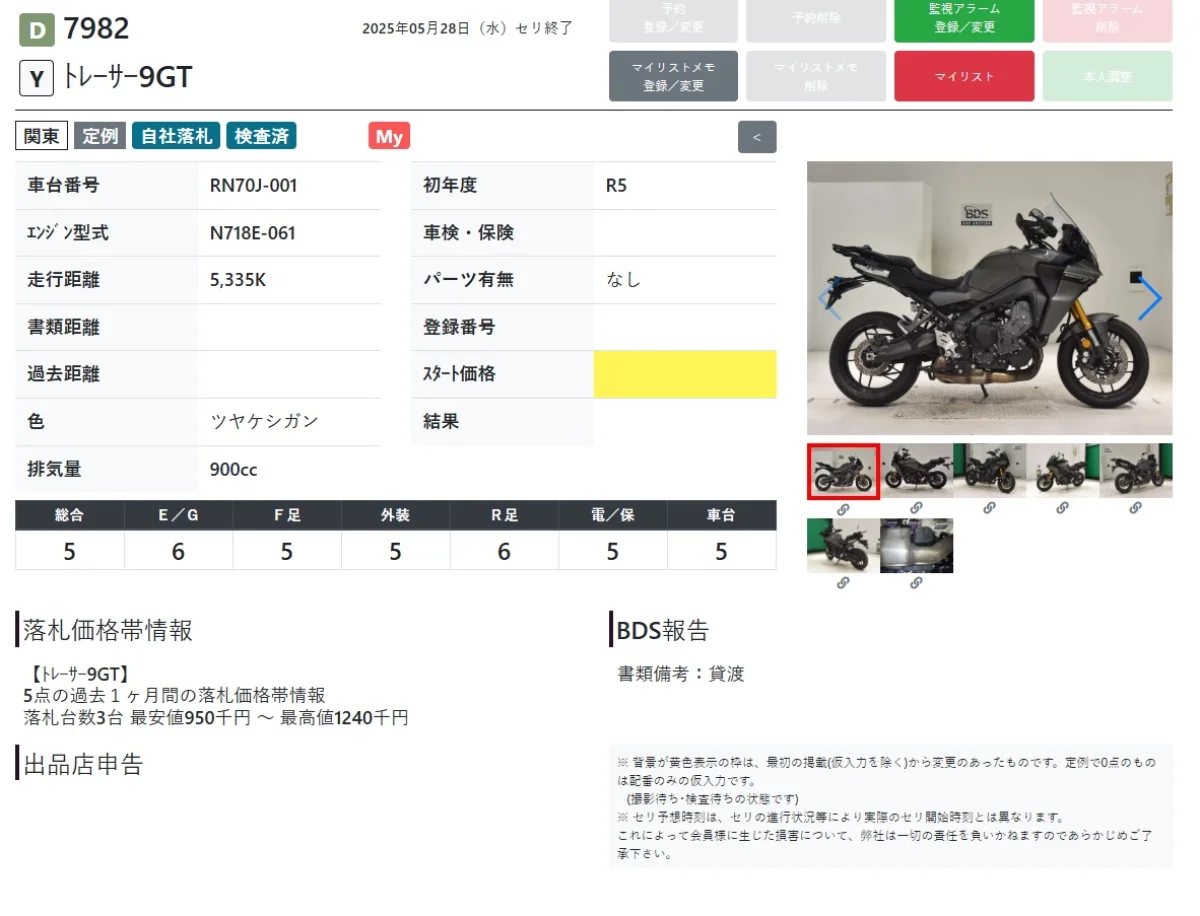
Task: Click the yellow スタート価格 field
Action: (x=684, y=375)
